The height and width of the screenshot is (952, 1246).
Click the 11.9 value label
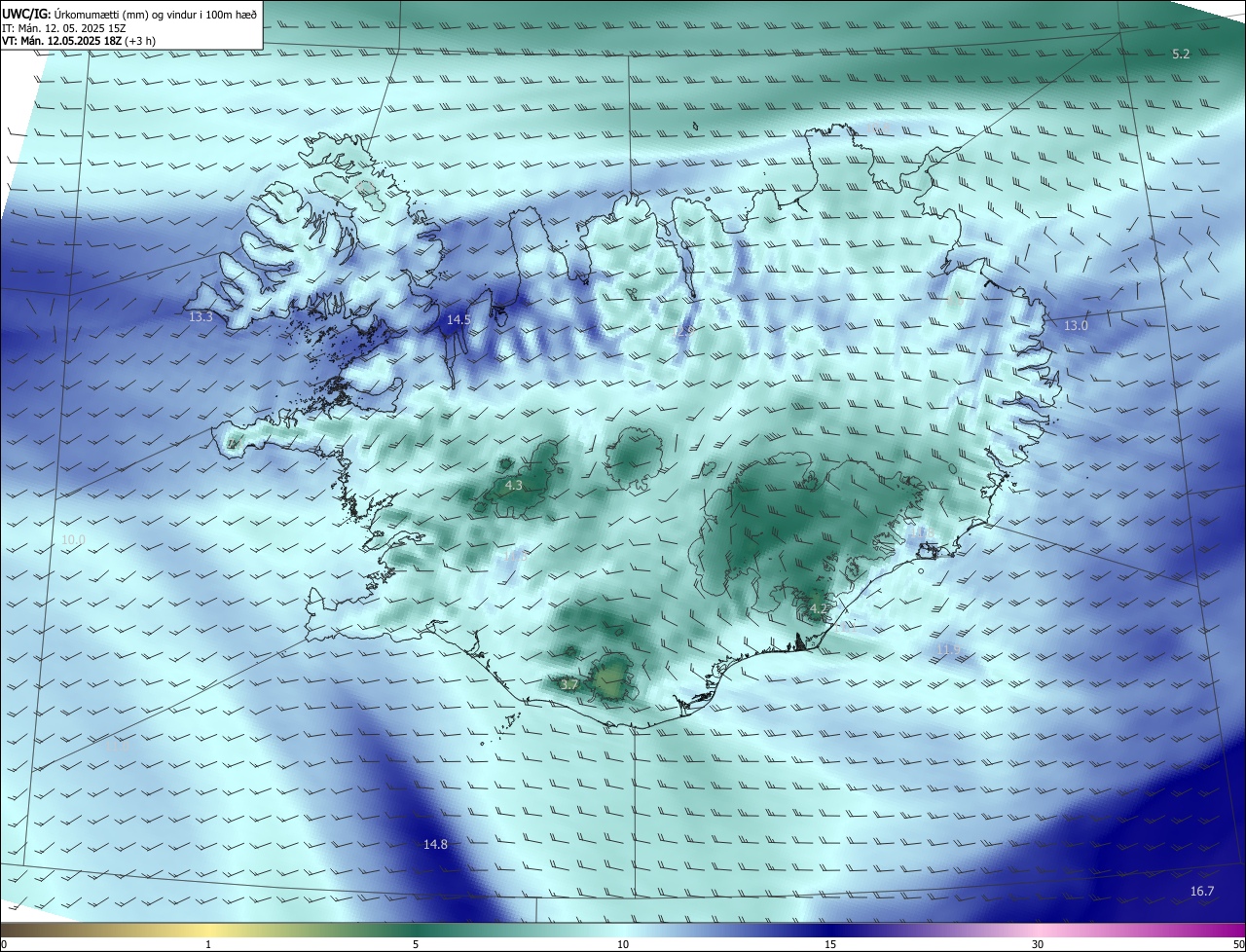948,649
